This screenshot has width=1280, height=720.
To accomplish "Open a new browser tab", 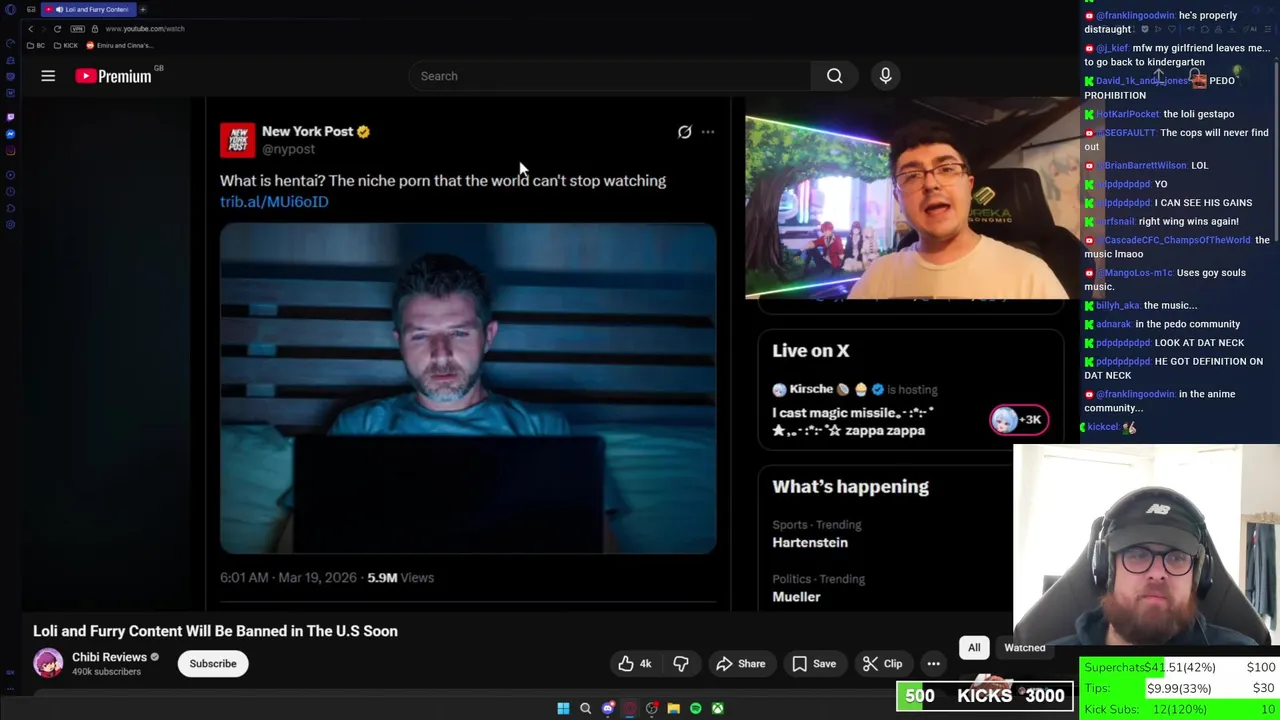I will click(143, 9).
